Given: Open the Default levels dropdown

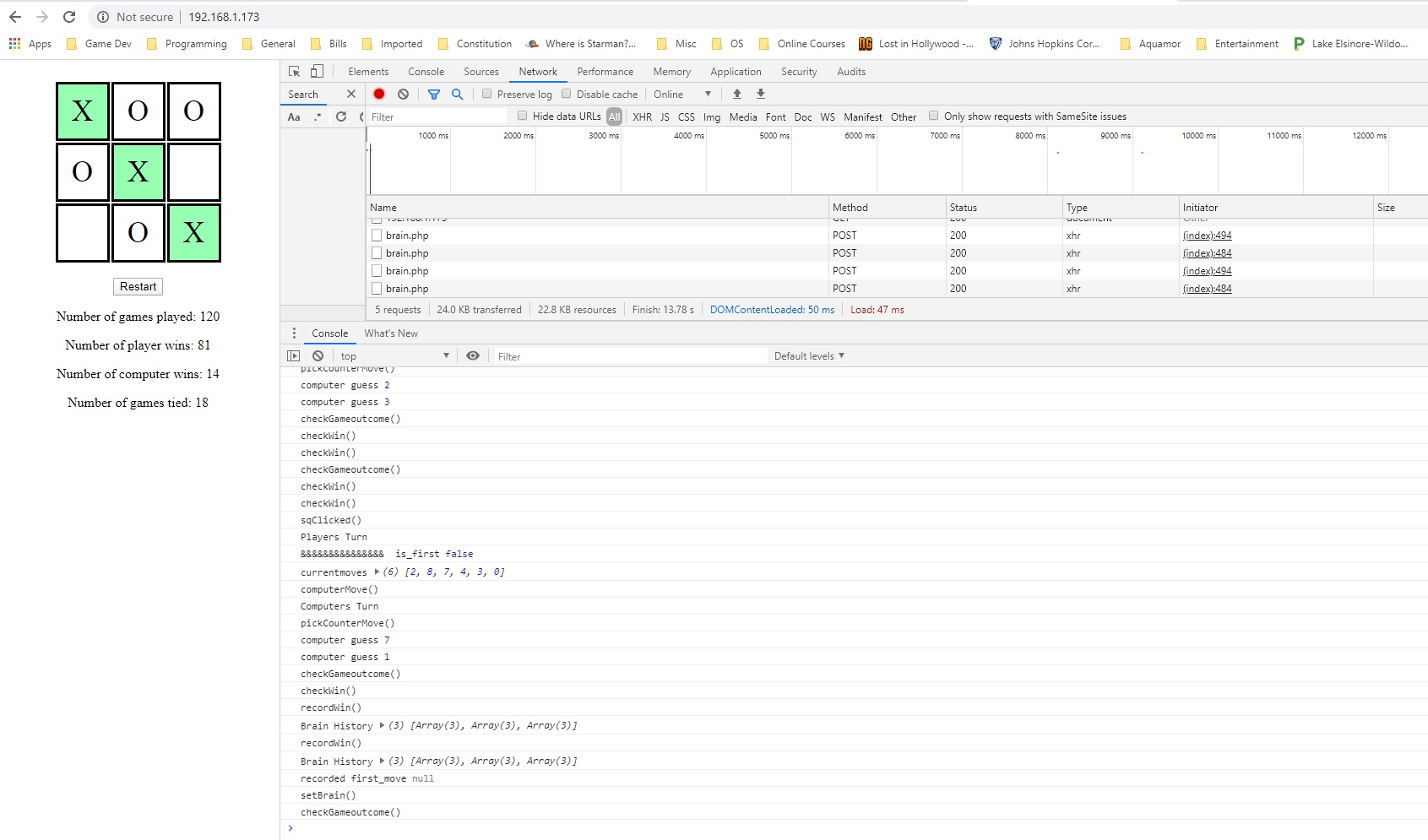Looking at the screenshot, I should pyautogui.click(x=808, y=356).
